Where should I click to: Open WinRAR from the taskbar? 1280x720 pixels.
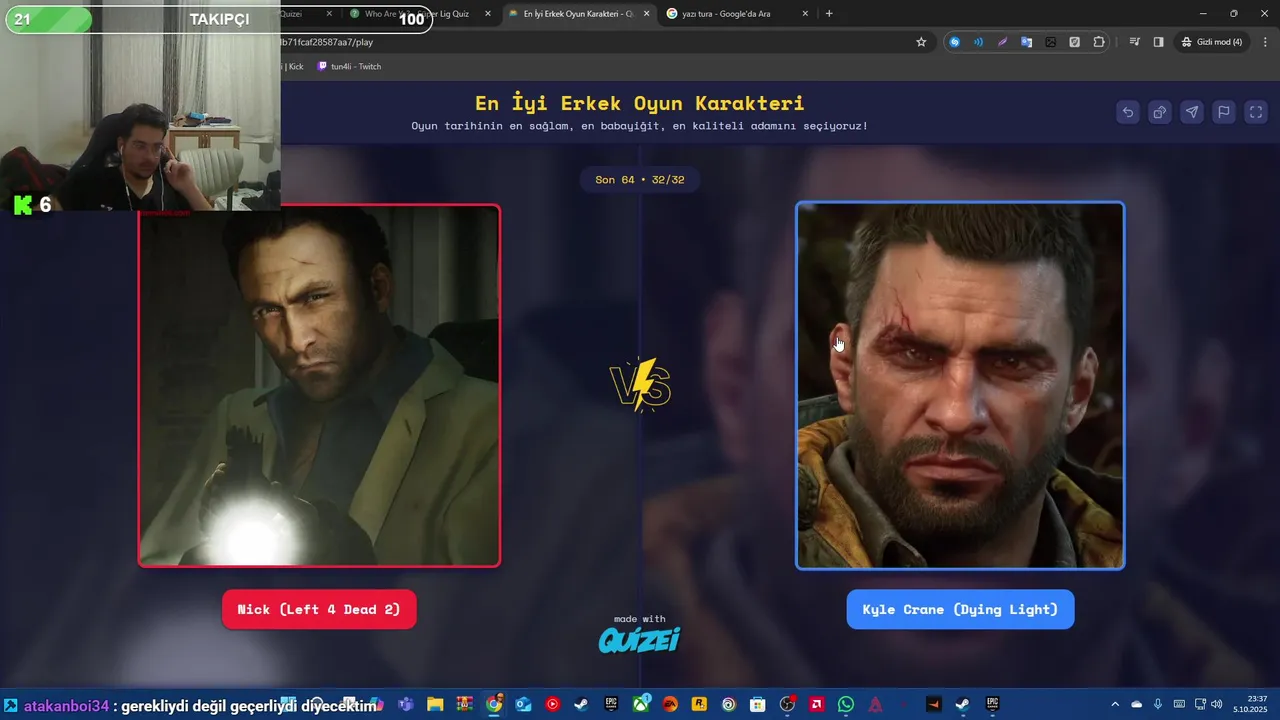coord(465,704)
